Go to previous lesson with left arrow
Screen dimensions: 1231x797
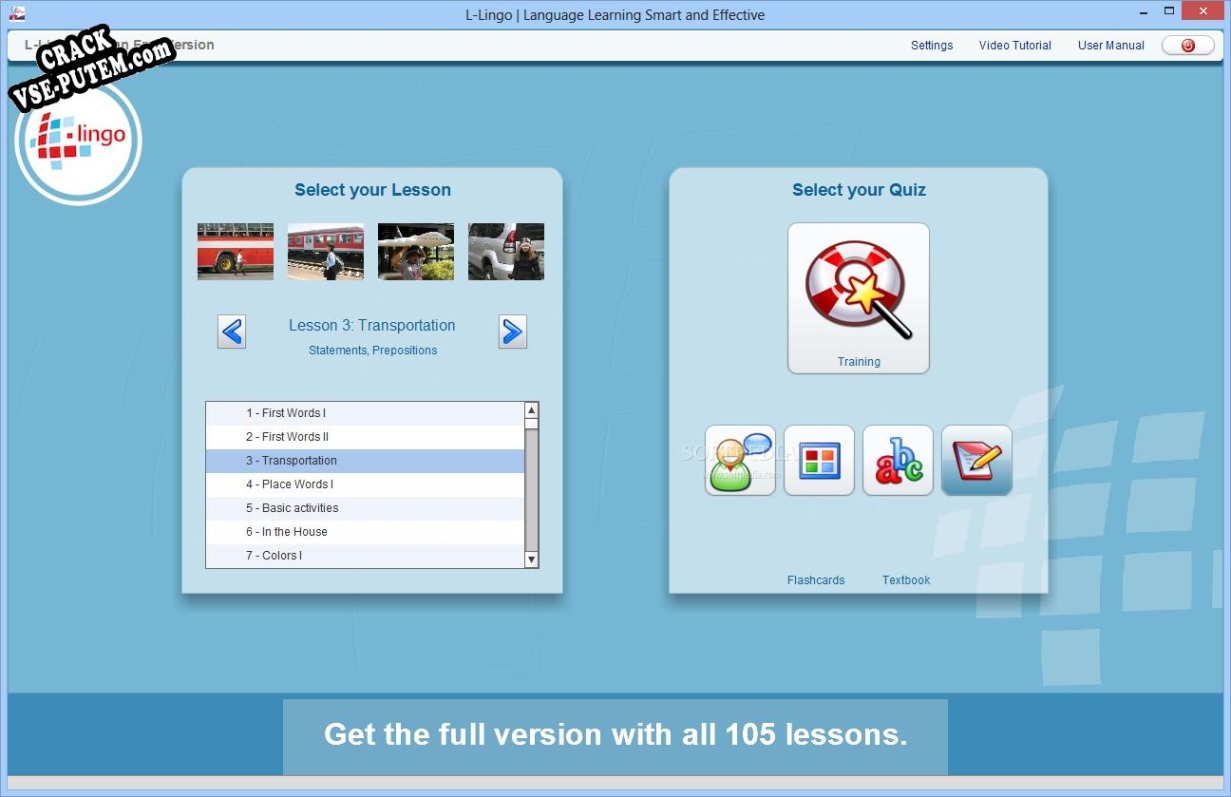click(x=232, y=331)
